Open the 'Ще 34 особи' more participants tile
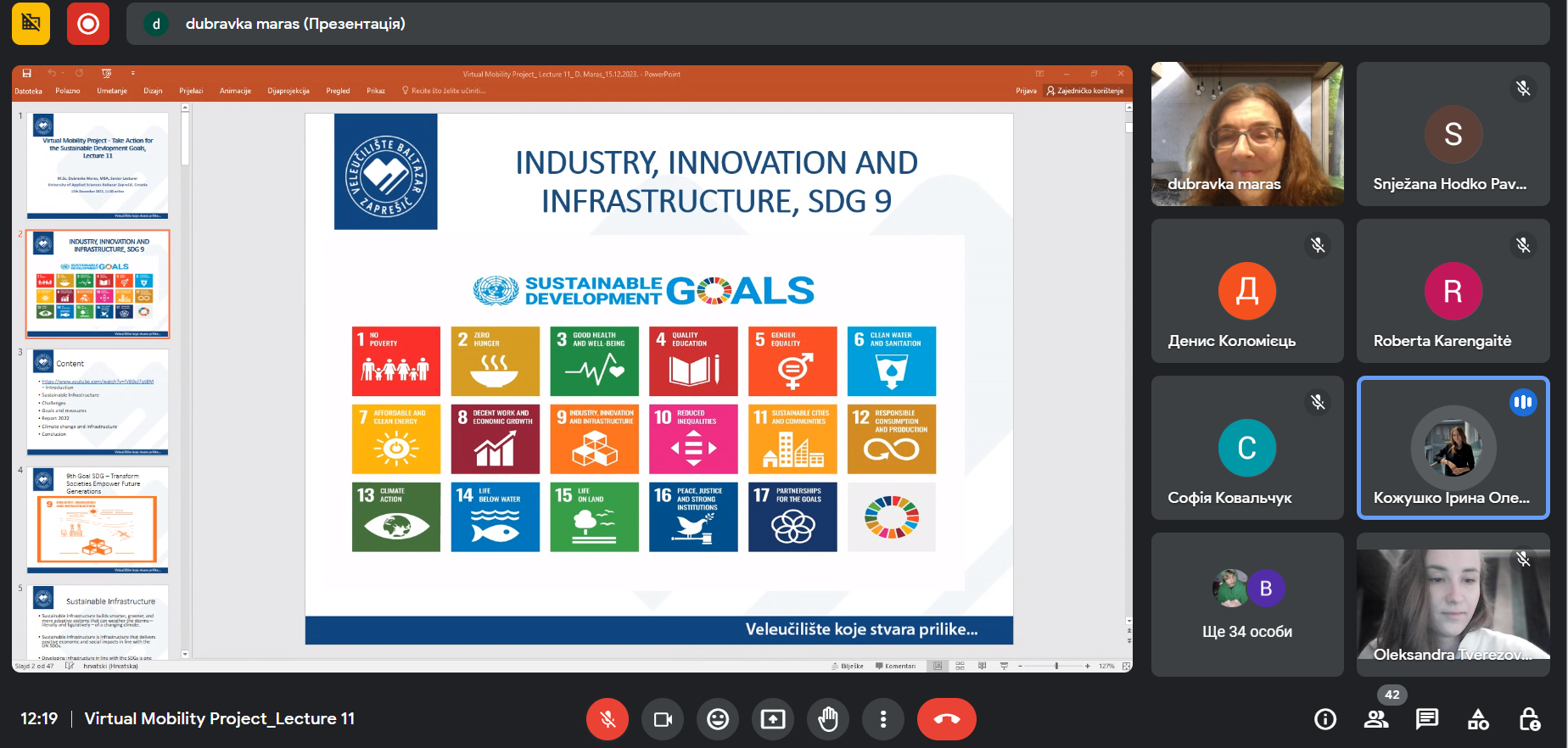 click(1247, 605)
